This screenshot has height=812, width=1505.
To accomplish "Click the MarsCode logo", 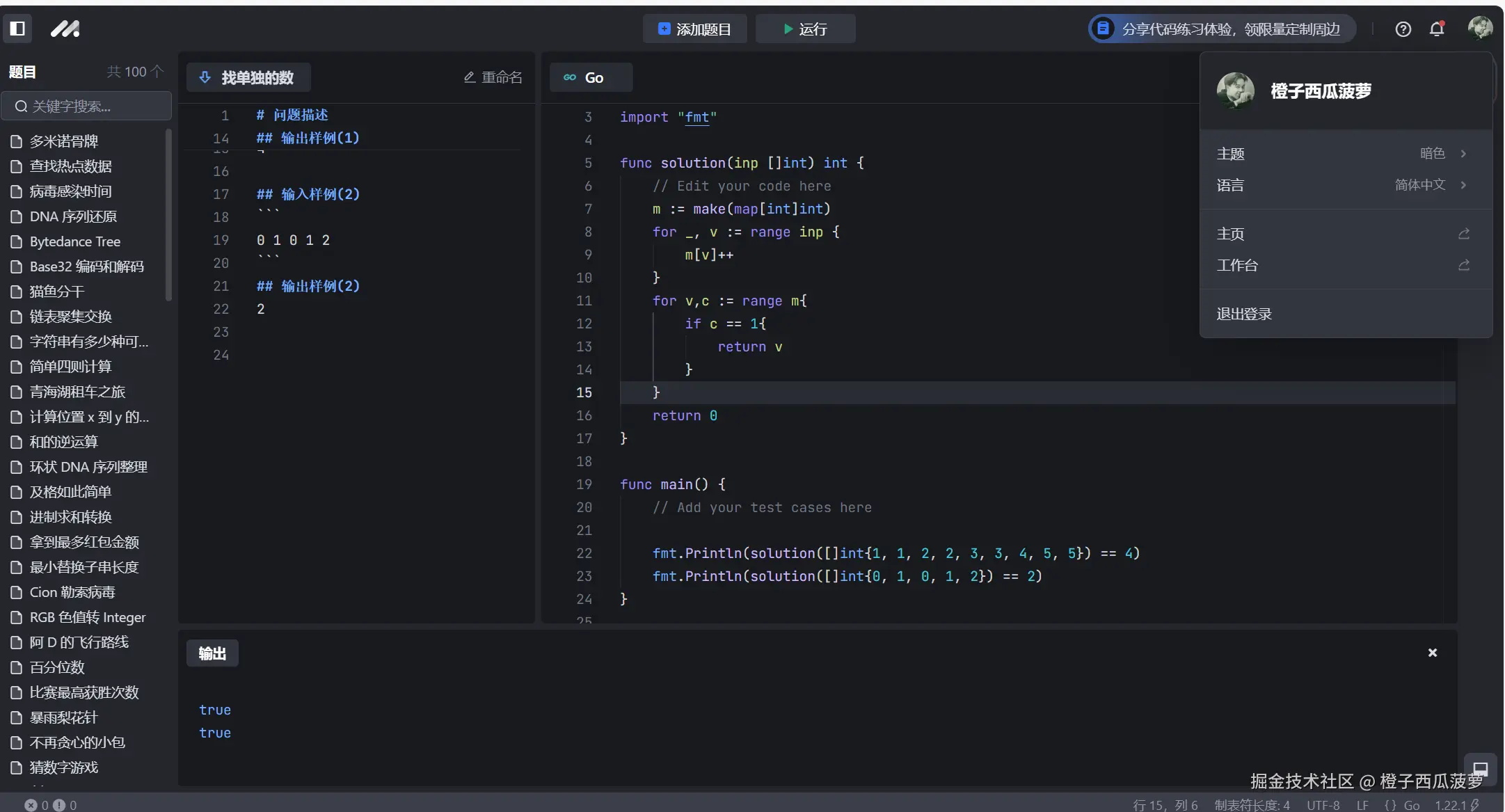I will 65,29.
